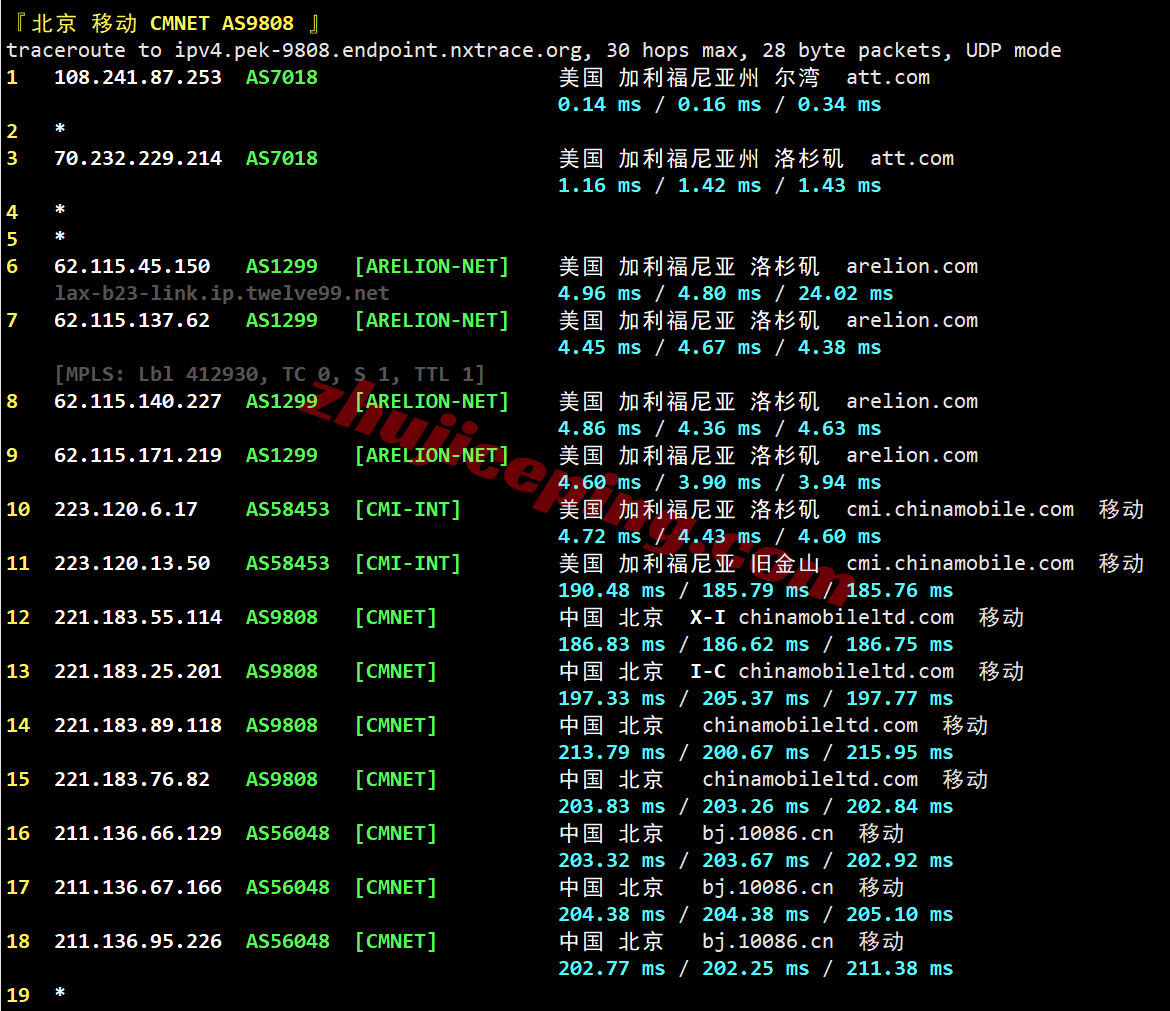
Task: Click IP address 211.136.66.129
Action: pos(138,833)
